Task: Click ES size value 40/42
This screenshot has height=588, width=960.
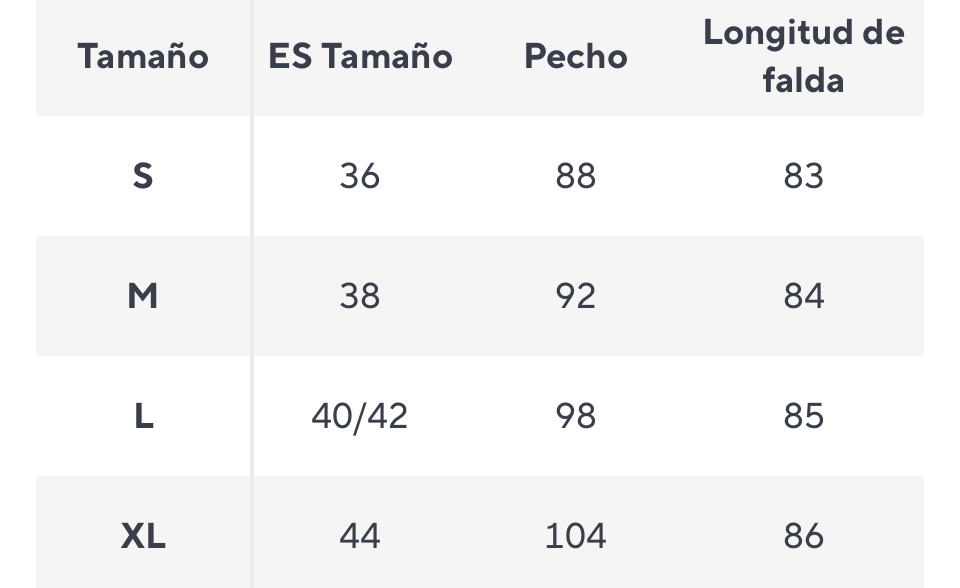Action: coord(360,416)
